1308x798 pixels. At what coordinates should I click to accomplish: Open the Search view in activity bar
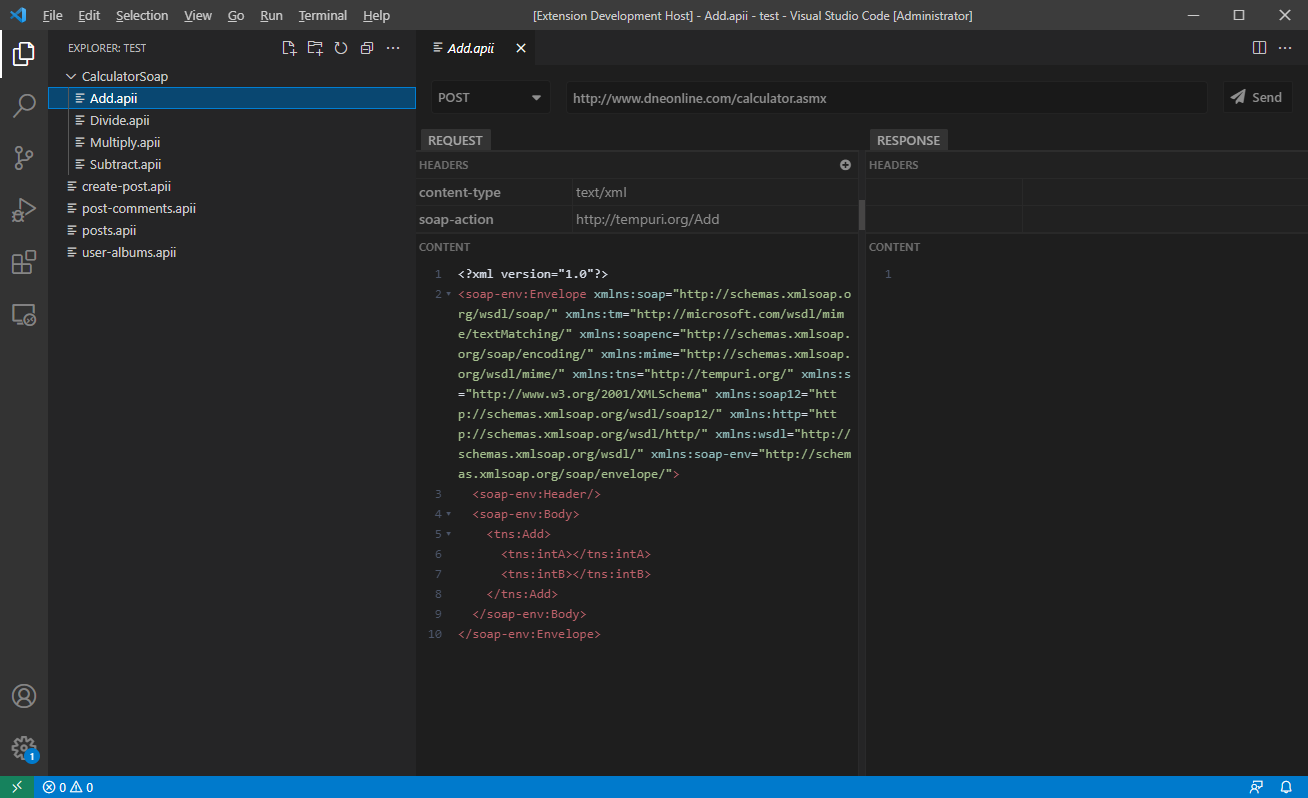pyautogui.click(x=24, y=106)
